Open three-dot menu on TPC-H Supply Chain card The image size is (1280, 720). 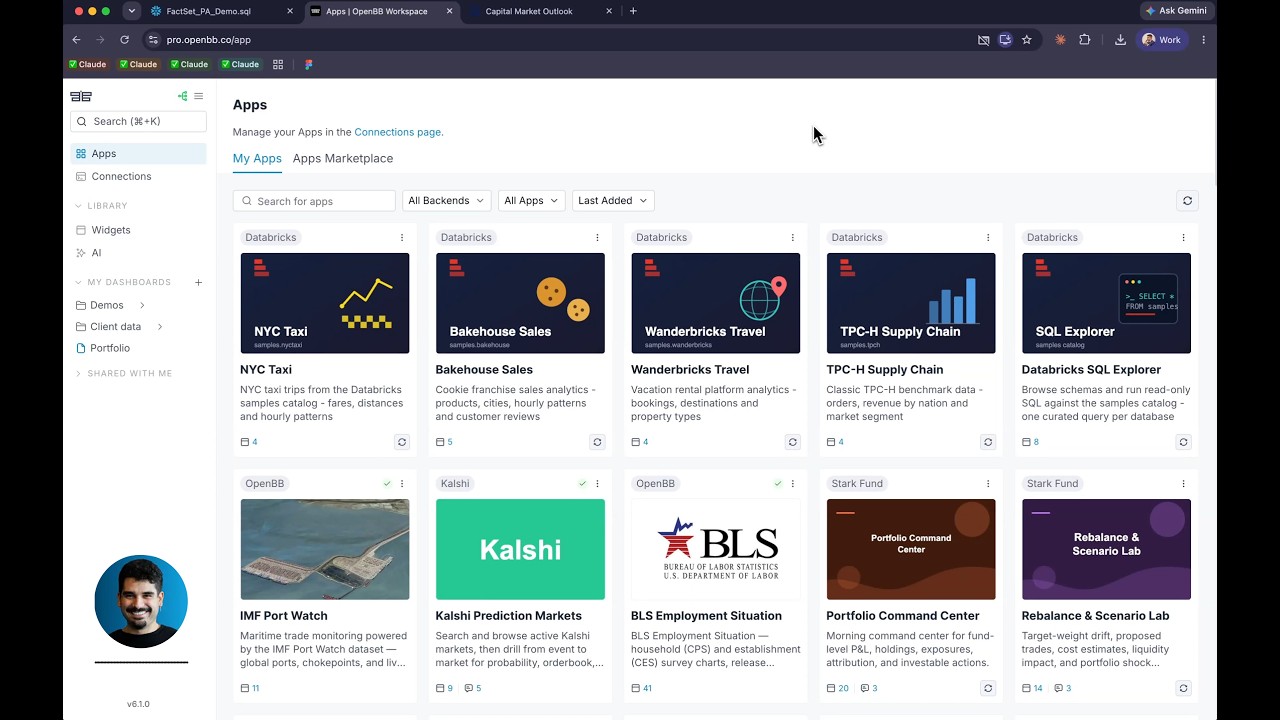coord(988,238)
